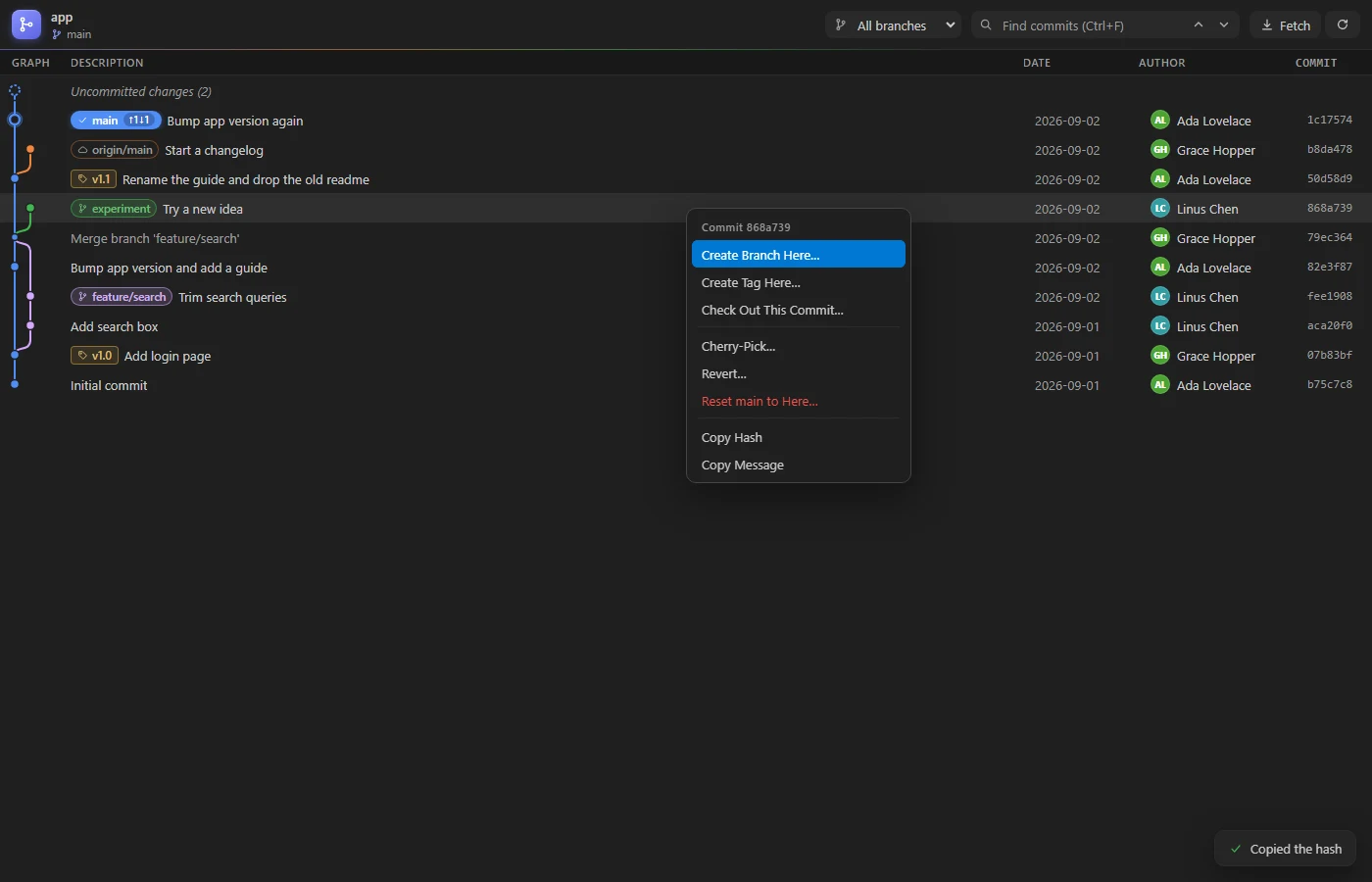1372x882 pixels.
Task: Click the uncommitted changes graph node
Action: (x=15, y=91)
